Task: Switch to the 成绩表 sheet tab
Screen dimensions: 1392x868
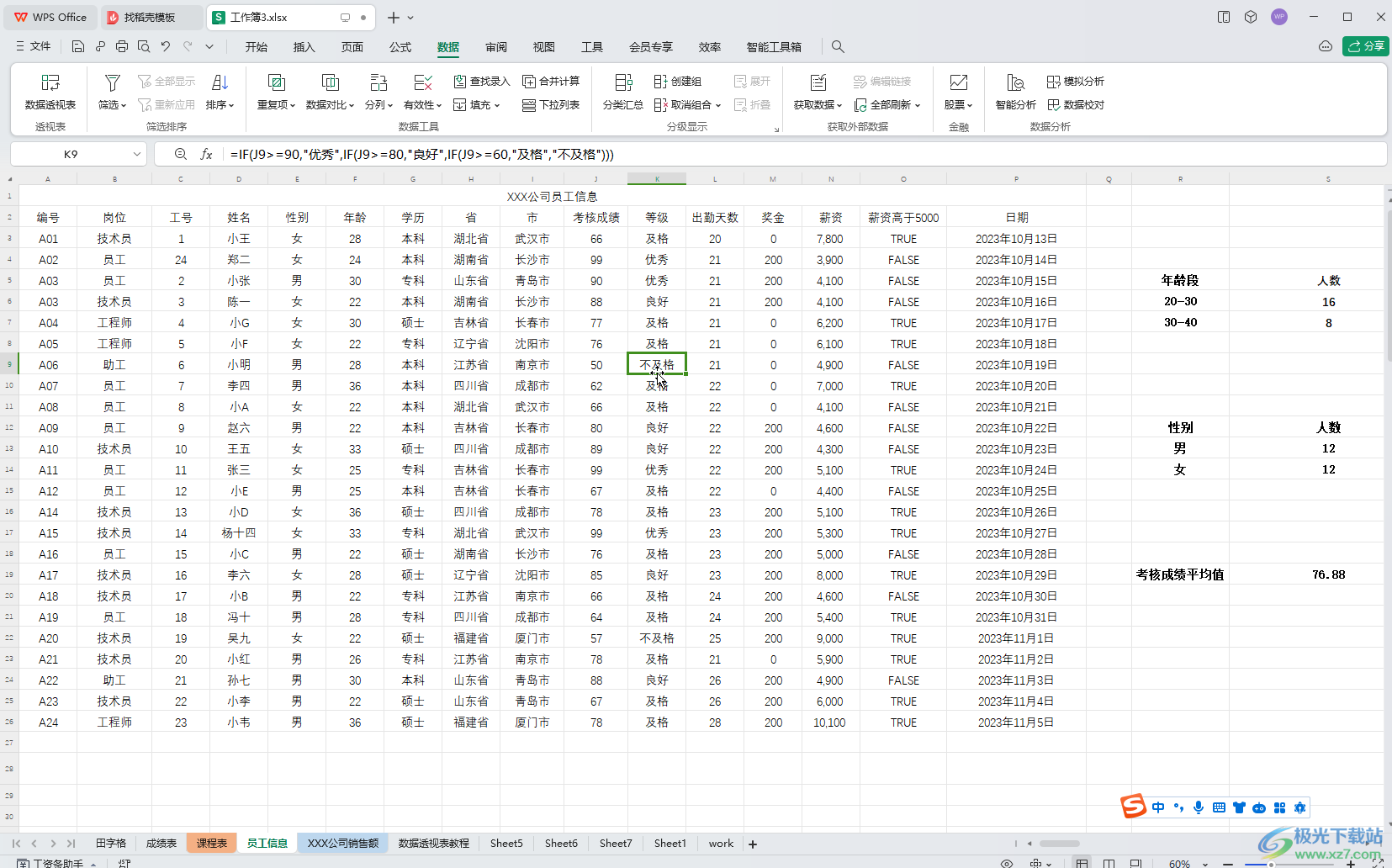Action: tap(161, 844)
